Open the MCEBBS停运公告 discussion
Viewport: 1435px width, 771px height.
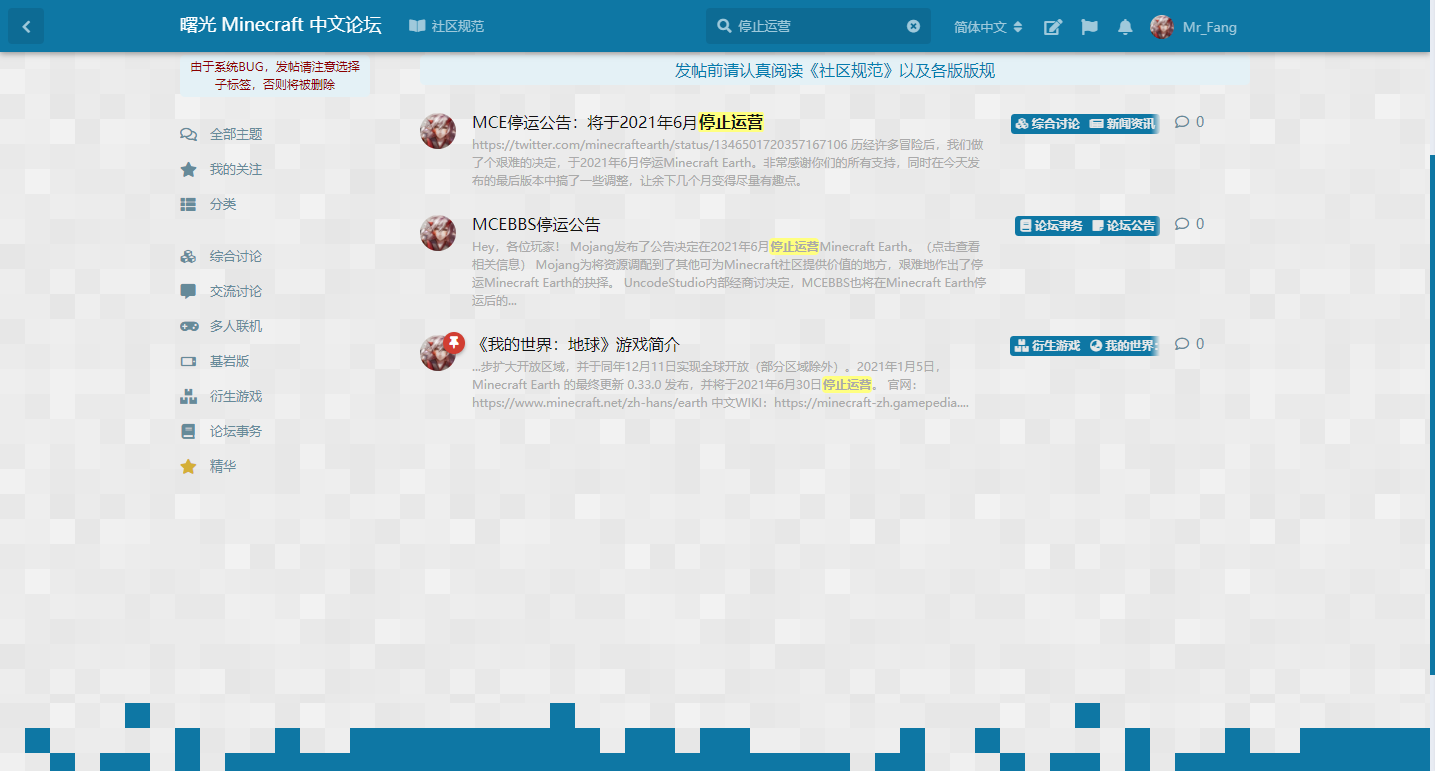click(x=536, y=224)
